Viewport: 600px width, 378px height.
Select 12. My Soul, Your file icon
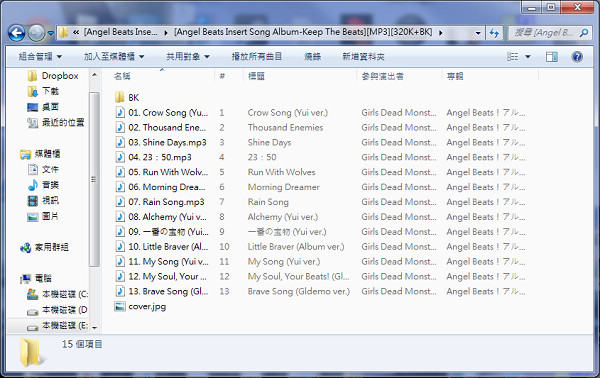(x=120, y=276)
